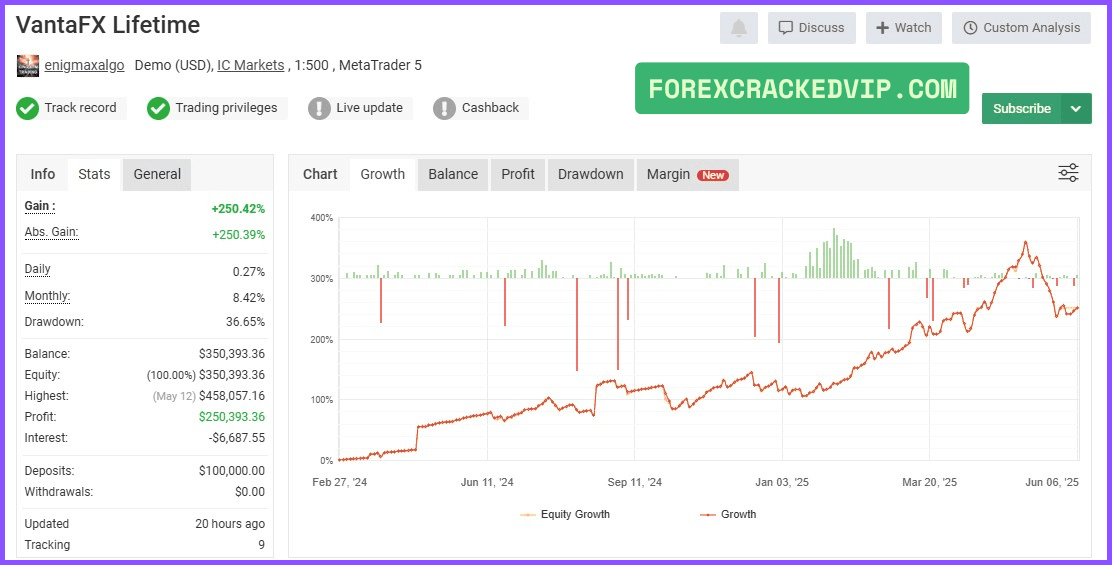Click the Cashback exclamation icon
The width and height of the screenshot is (1112, 565).
click(x=444, y=108)
